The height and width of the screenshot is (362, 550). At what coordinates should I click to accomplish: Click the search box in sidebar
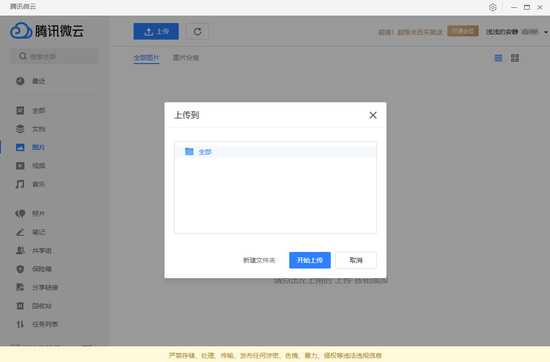(54, 56)
